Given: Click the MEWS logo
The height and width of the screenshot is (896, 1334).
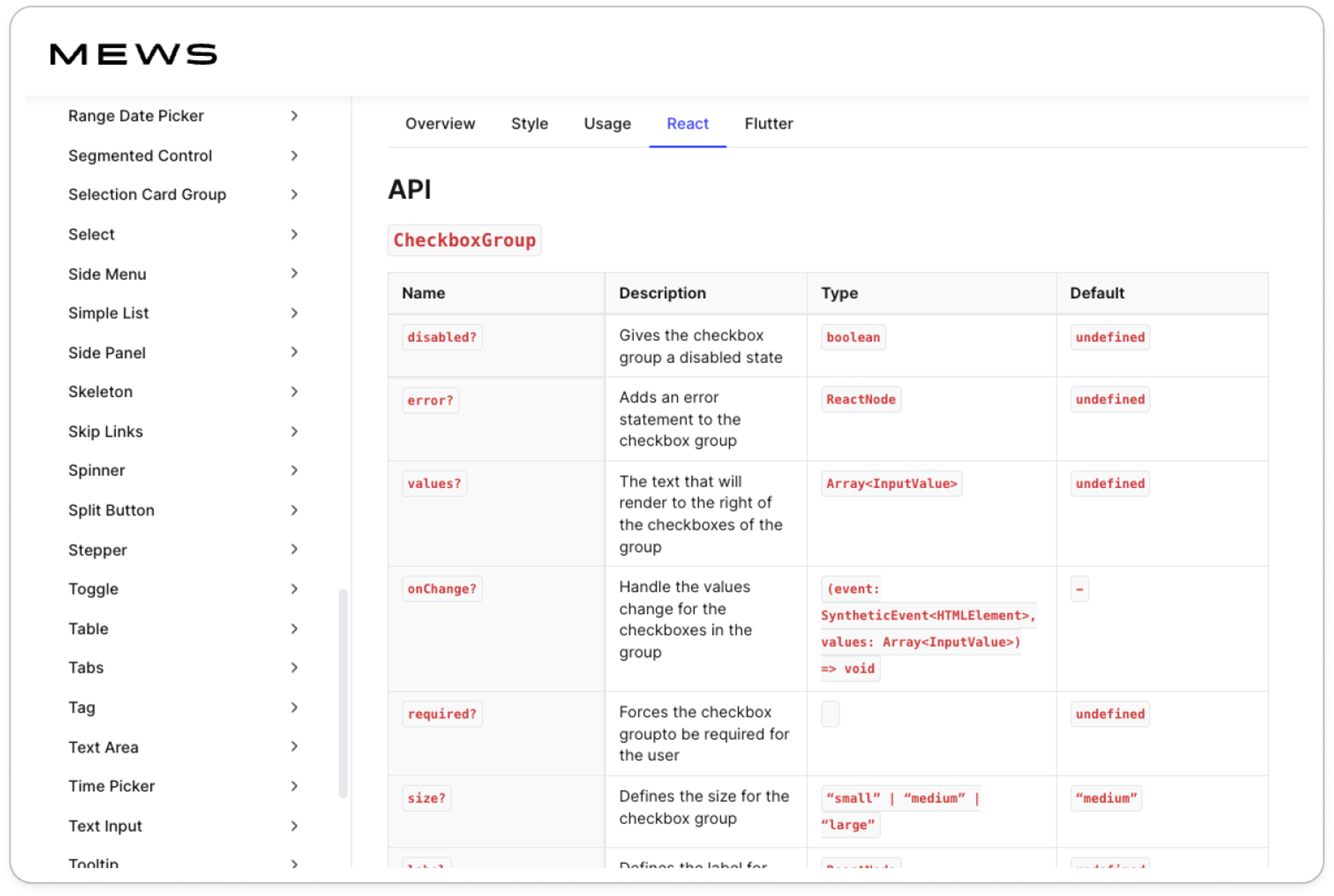Looking at the screenshot, I should 133,55.
